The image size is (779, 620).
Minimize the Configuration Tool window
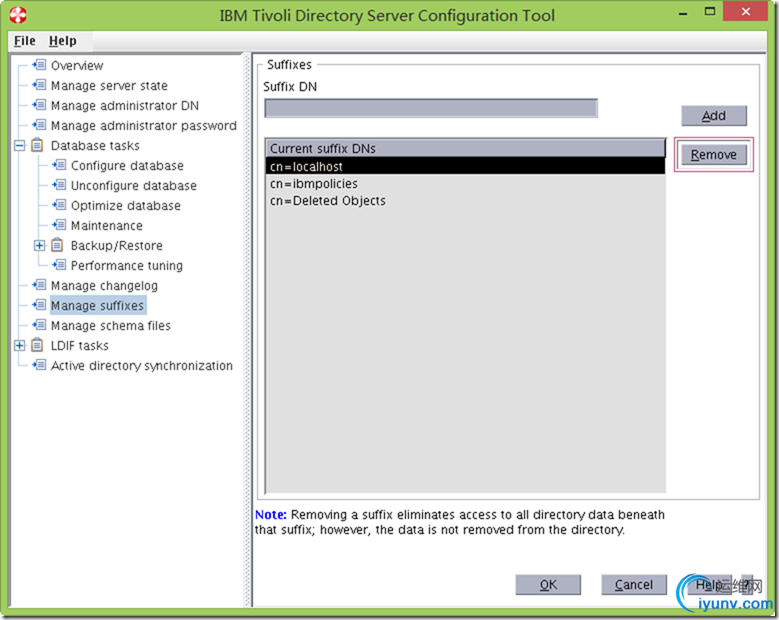pos(683,12)
